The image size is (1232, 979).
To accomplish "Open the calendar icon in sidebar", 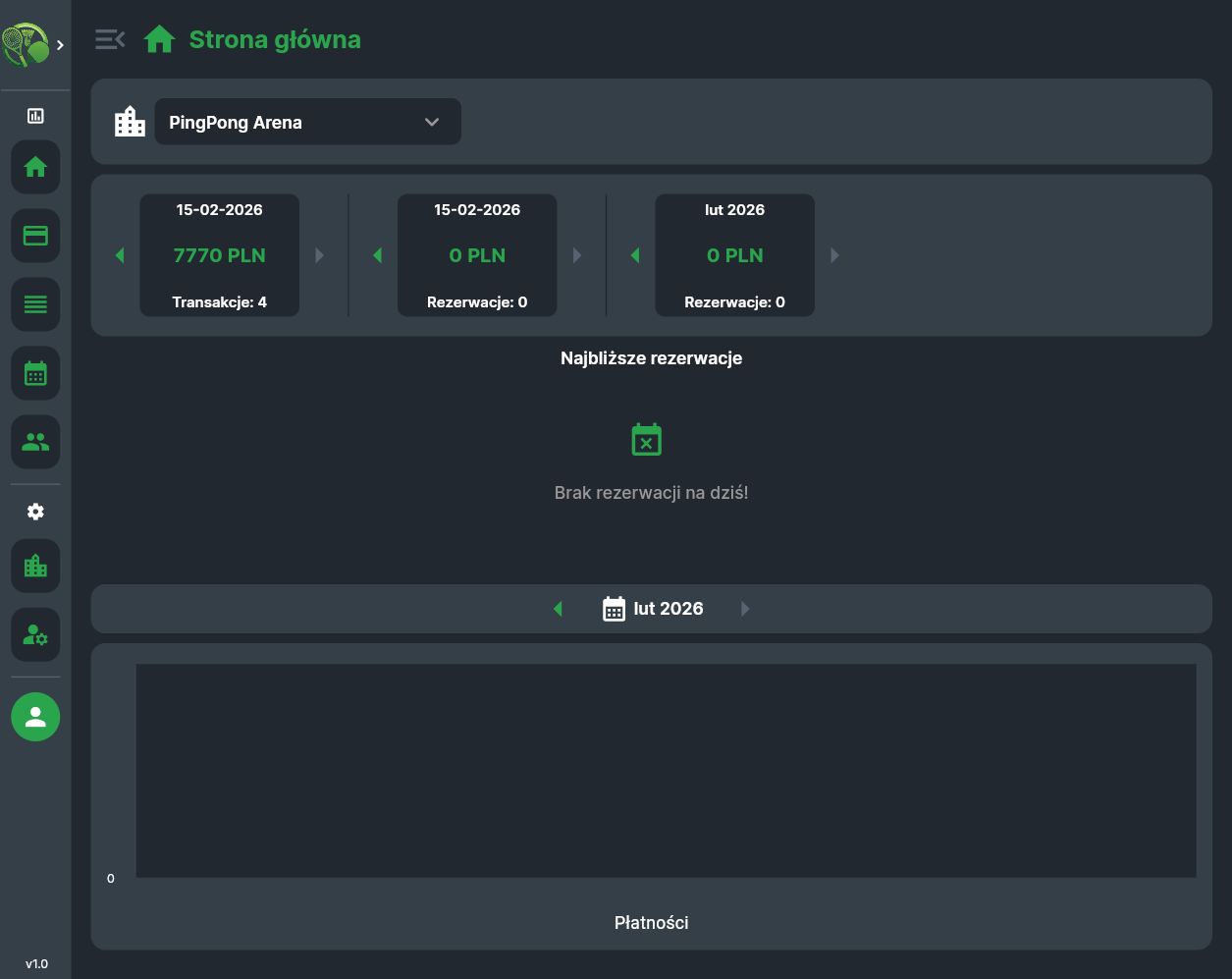I will pyautogui.click(x=35, y=373).
